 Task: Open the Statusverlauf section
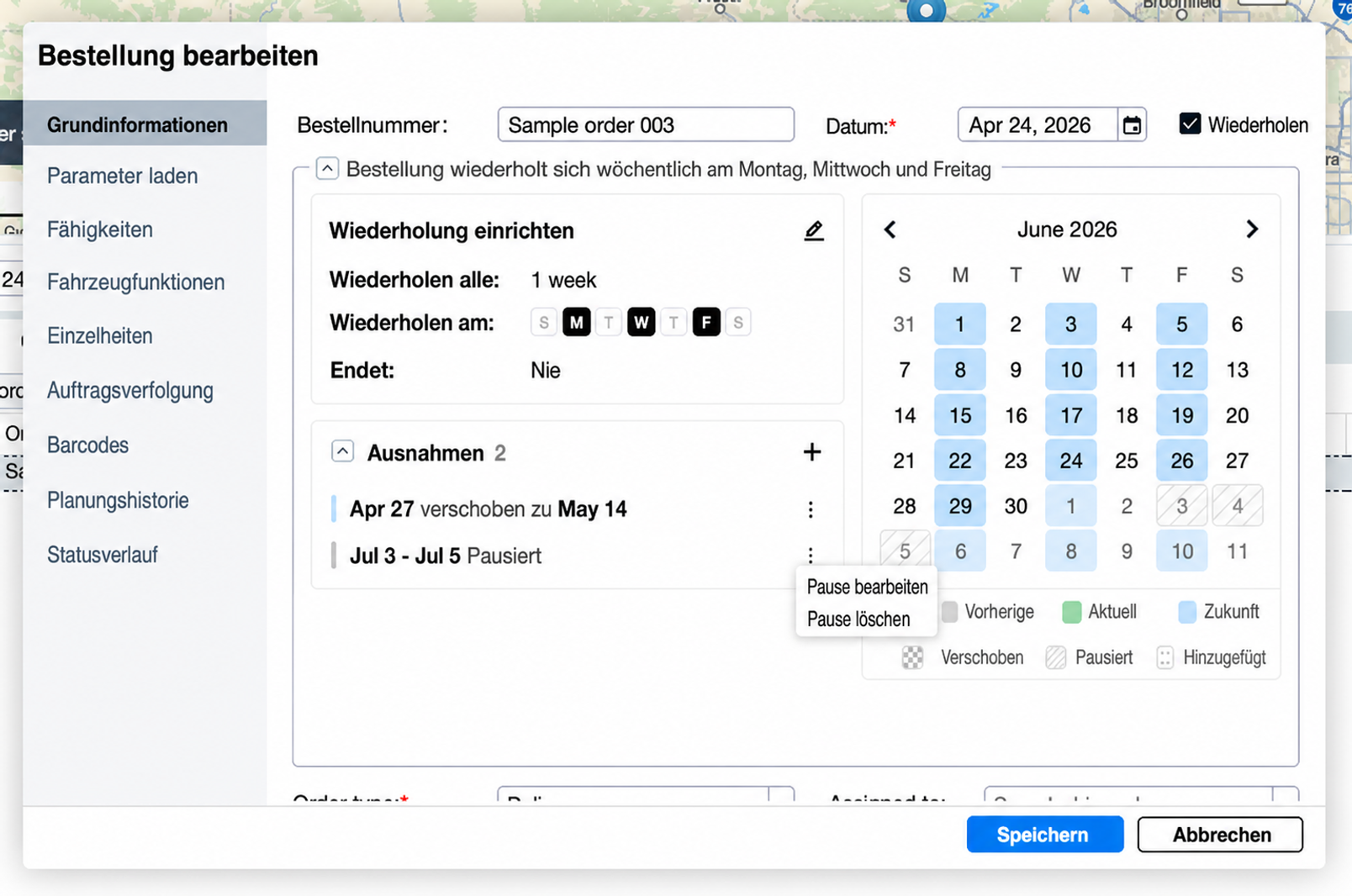pyautogui.click(x=103, y=555)
